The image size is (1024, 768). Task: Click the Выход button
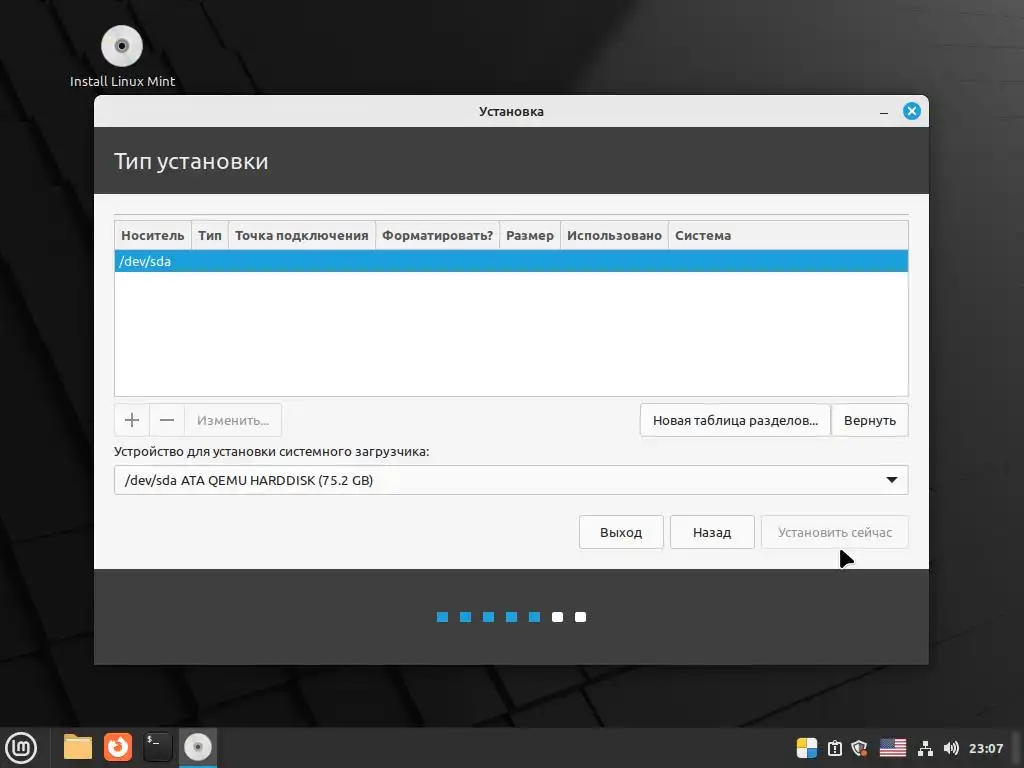click(x=621, y=532)
